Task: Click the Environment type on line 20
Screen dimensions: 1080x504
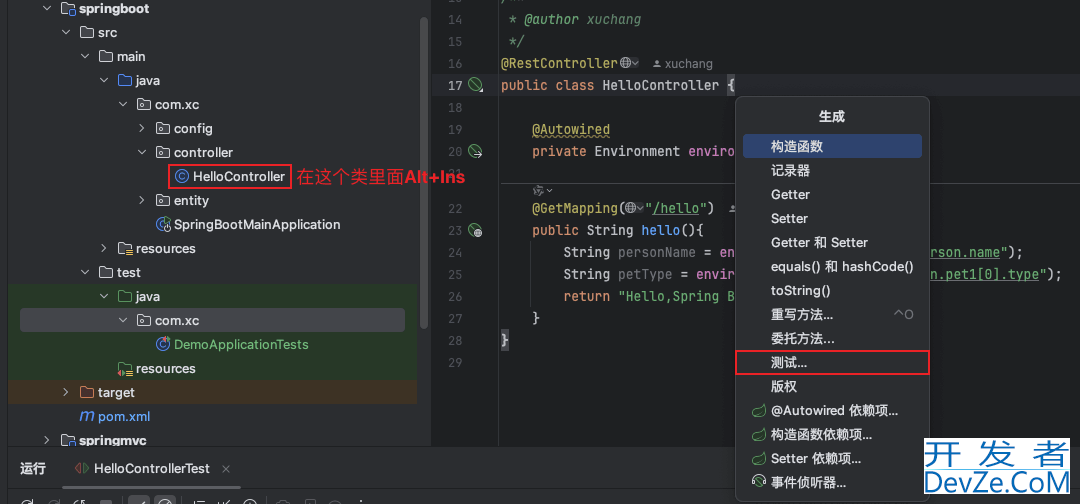Action: click(x=637, y=151)
